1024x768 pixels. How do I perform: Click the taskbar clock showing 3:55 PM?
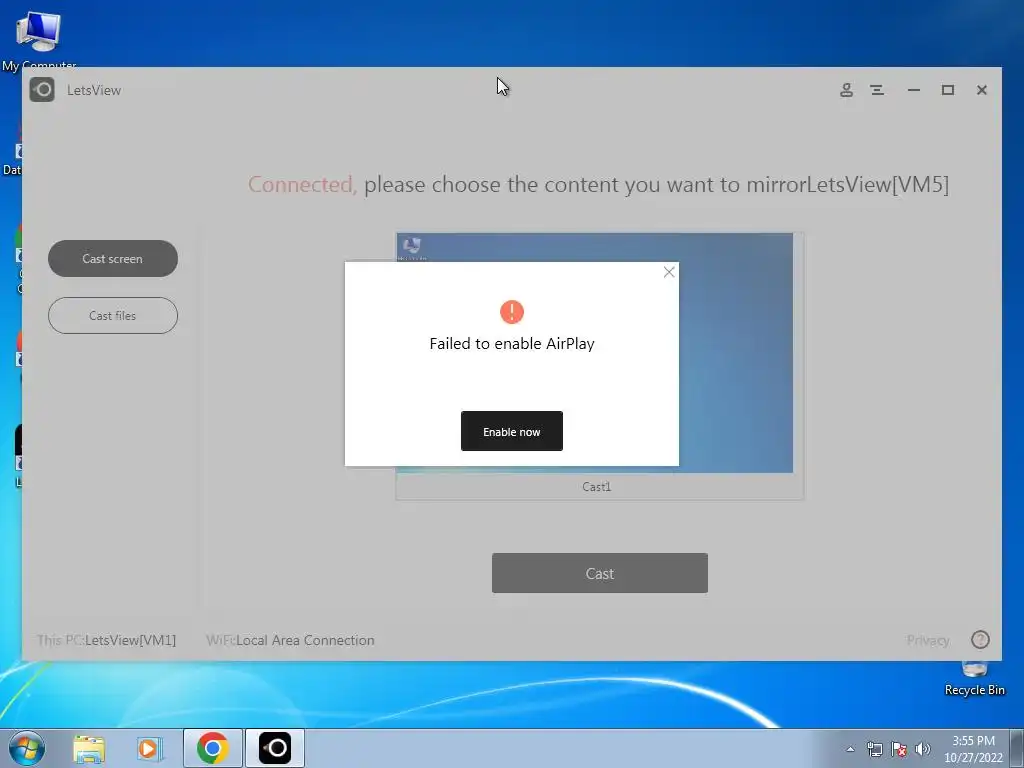coord(973,749)
